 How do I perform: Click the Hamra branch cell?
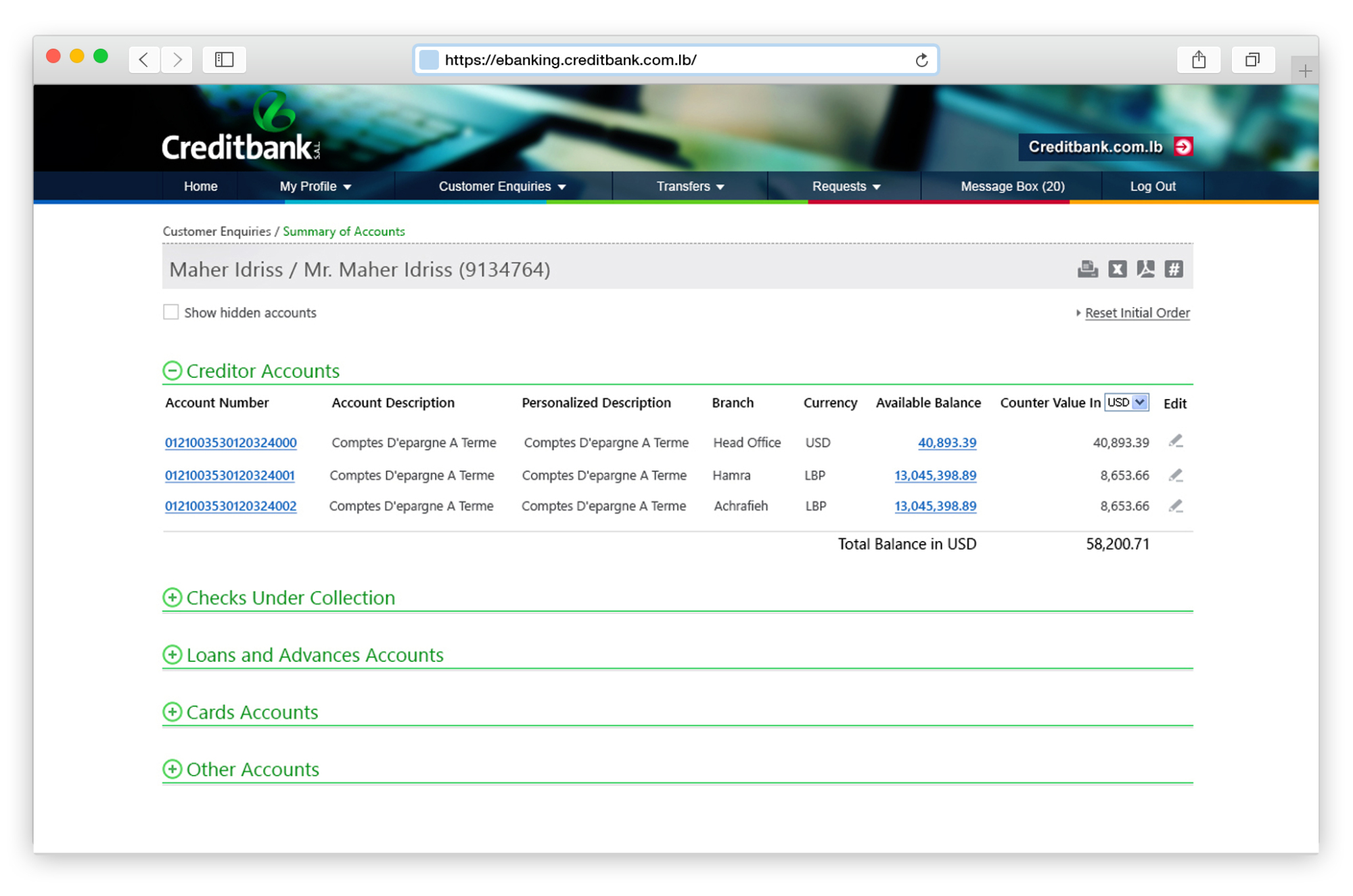[x=731, y=475]
